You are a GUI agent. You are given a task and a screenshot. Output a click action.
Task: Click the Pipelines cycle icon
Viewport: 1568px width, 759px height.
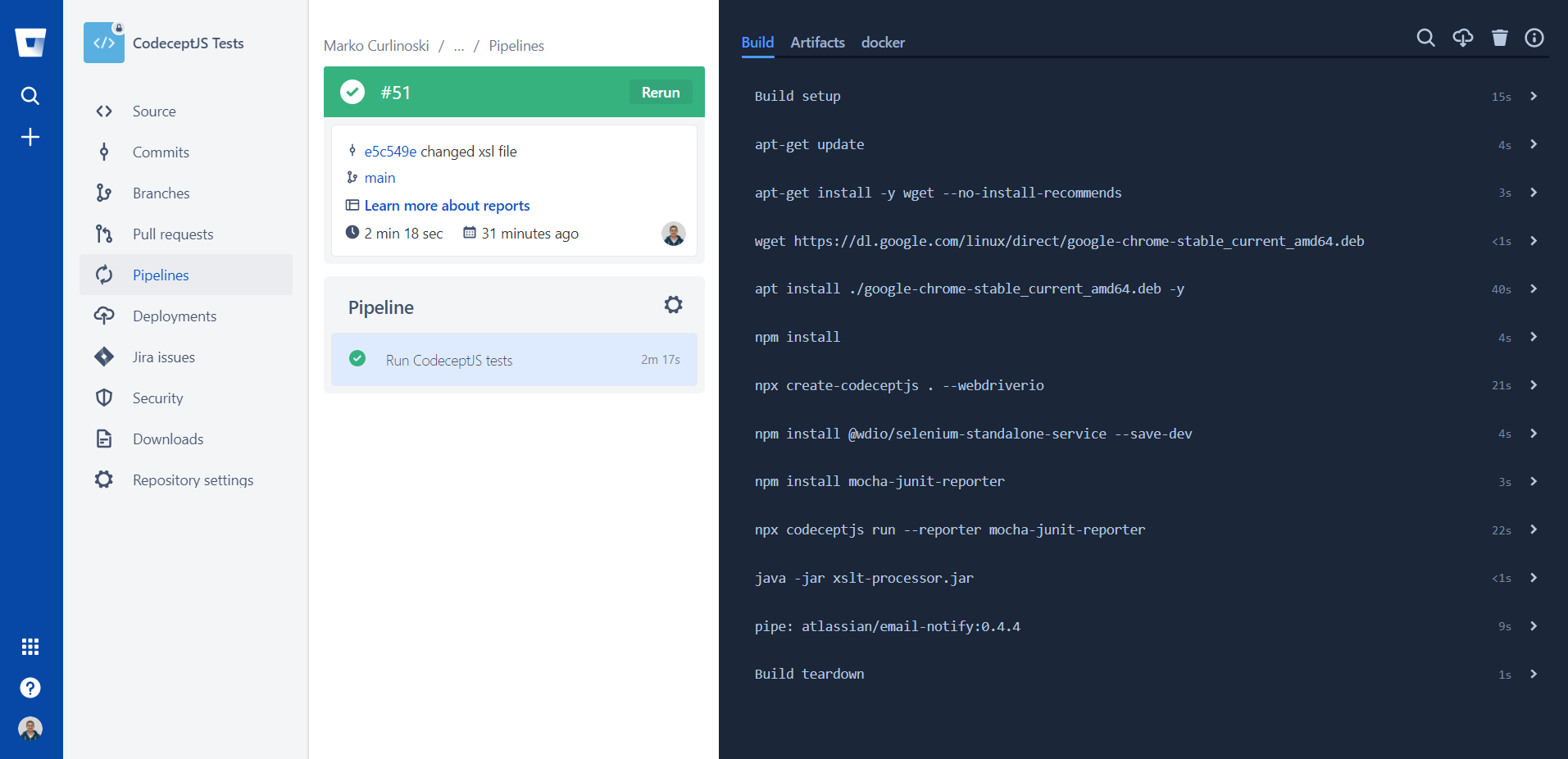click(104, 275)
